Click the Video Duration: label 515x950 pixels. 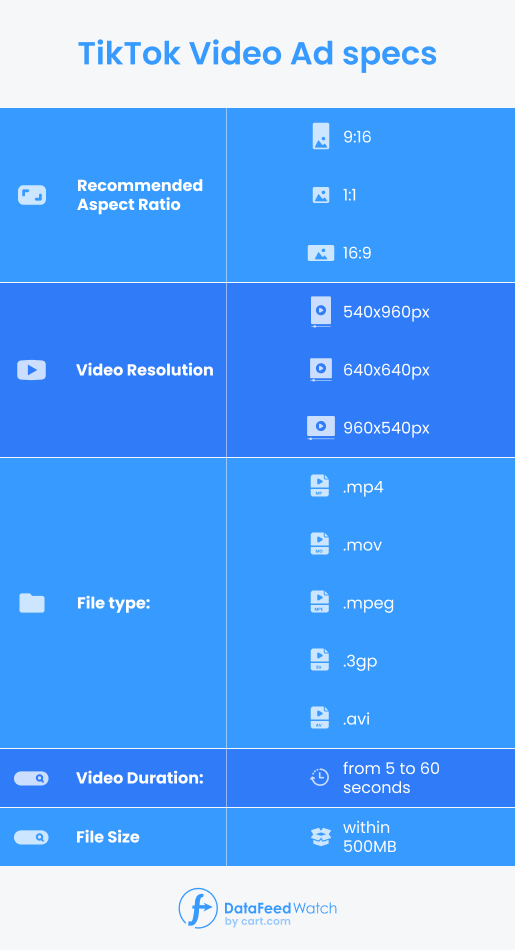(140, 778)
